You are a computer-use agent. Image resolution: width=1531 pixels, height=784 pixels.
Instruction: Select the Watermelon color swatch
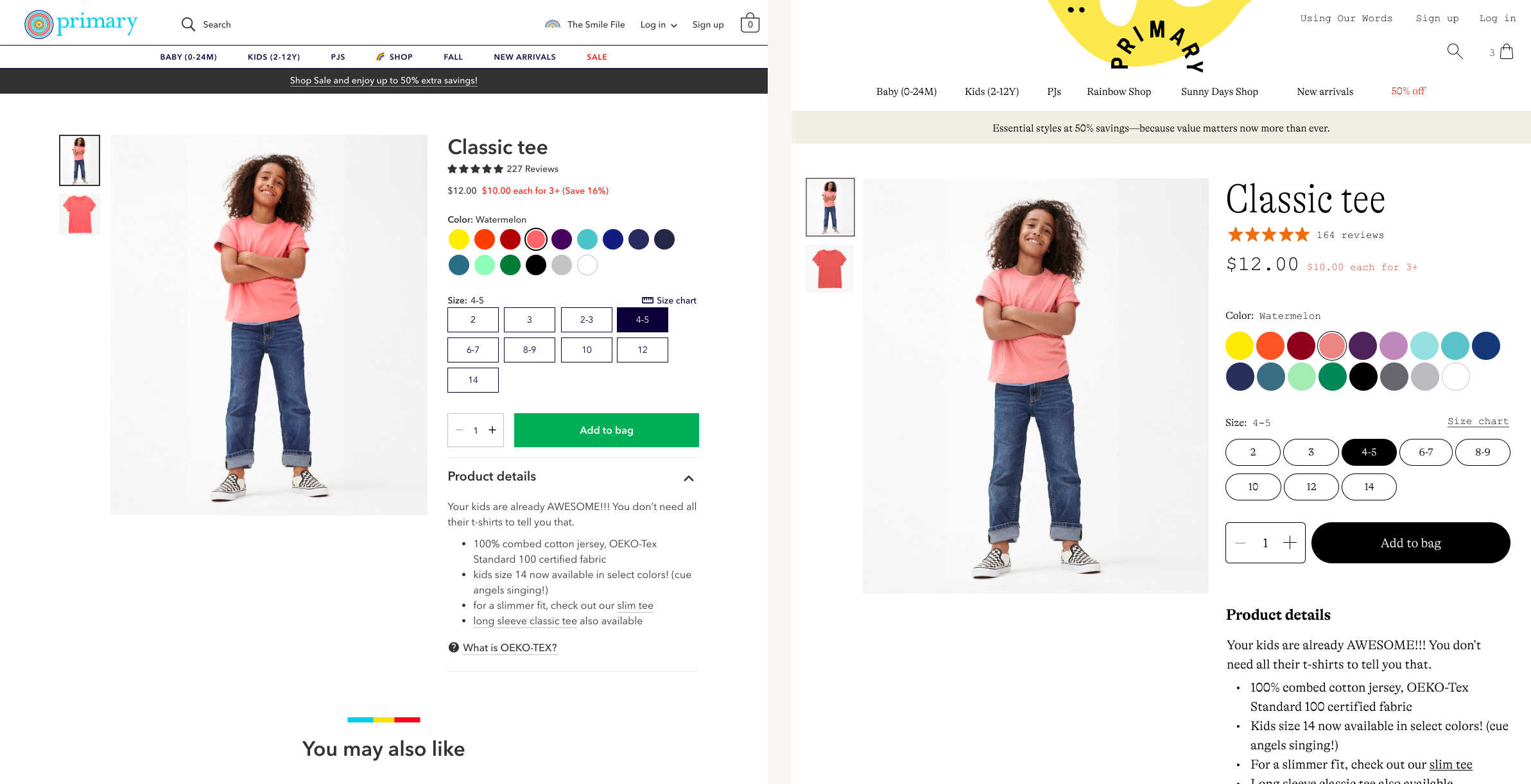pos(536,238)
